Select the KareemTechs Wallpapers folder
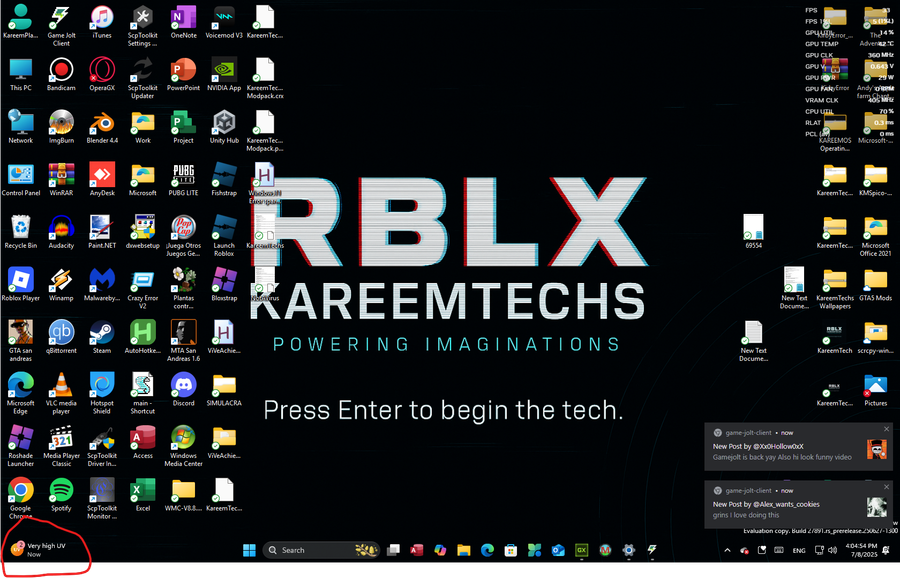The height and width of the screenshot is (578, 900). point(835,289)
